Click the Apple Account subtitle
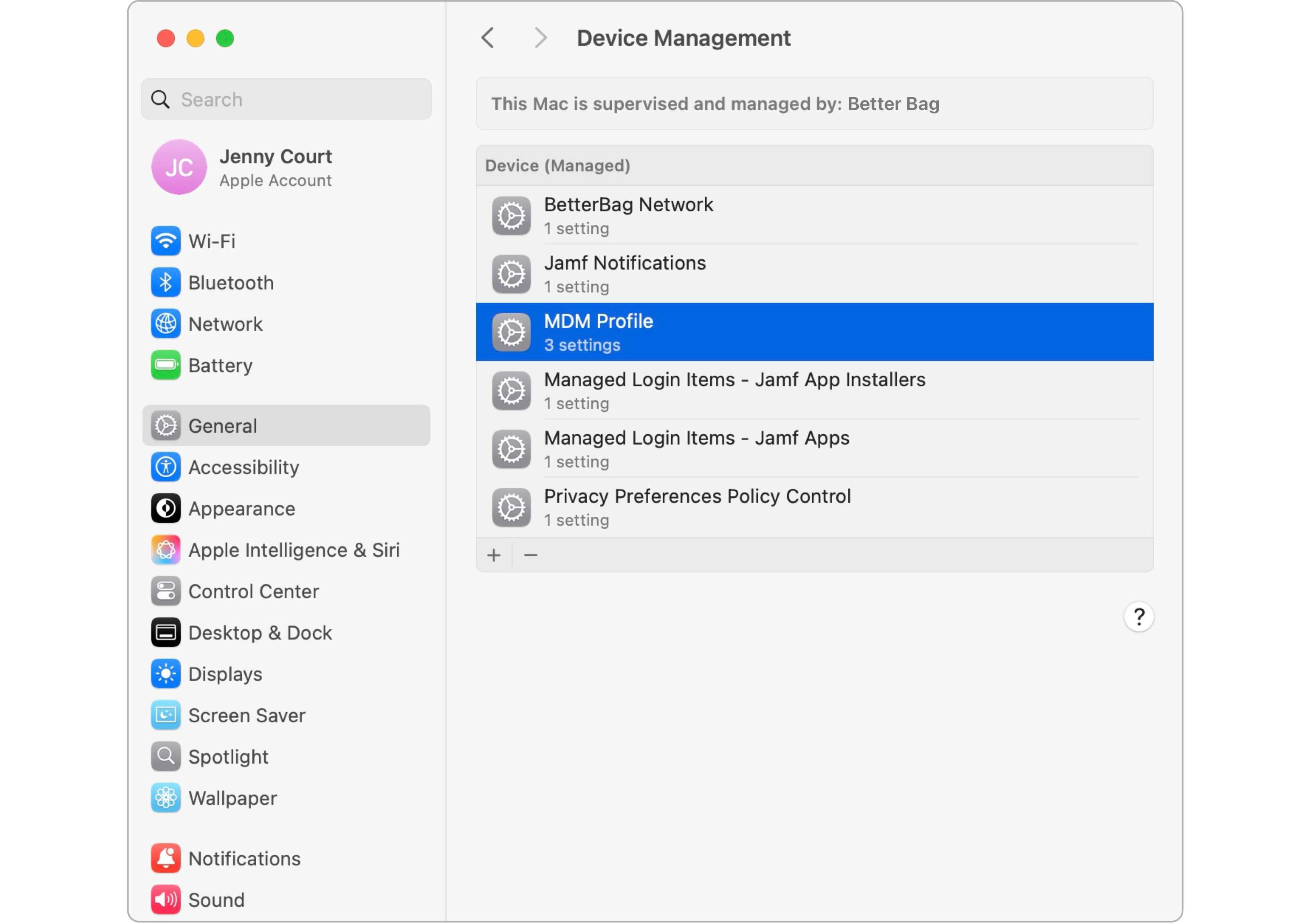This screenshot has width=1311, height=924. click(x=275, y=180)
